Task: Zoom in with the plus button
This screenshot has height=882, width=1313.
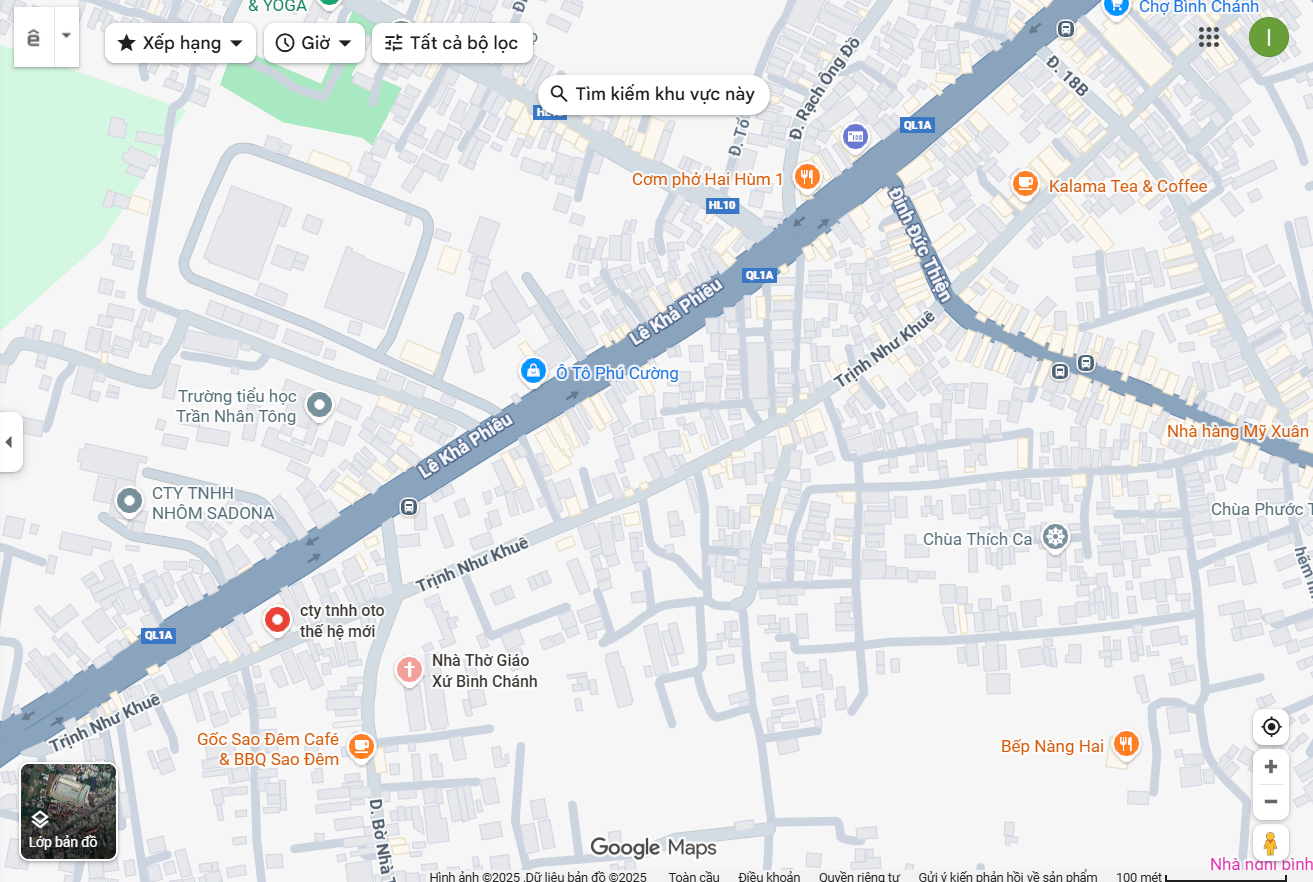Action: (1271, 767)
